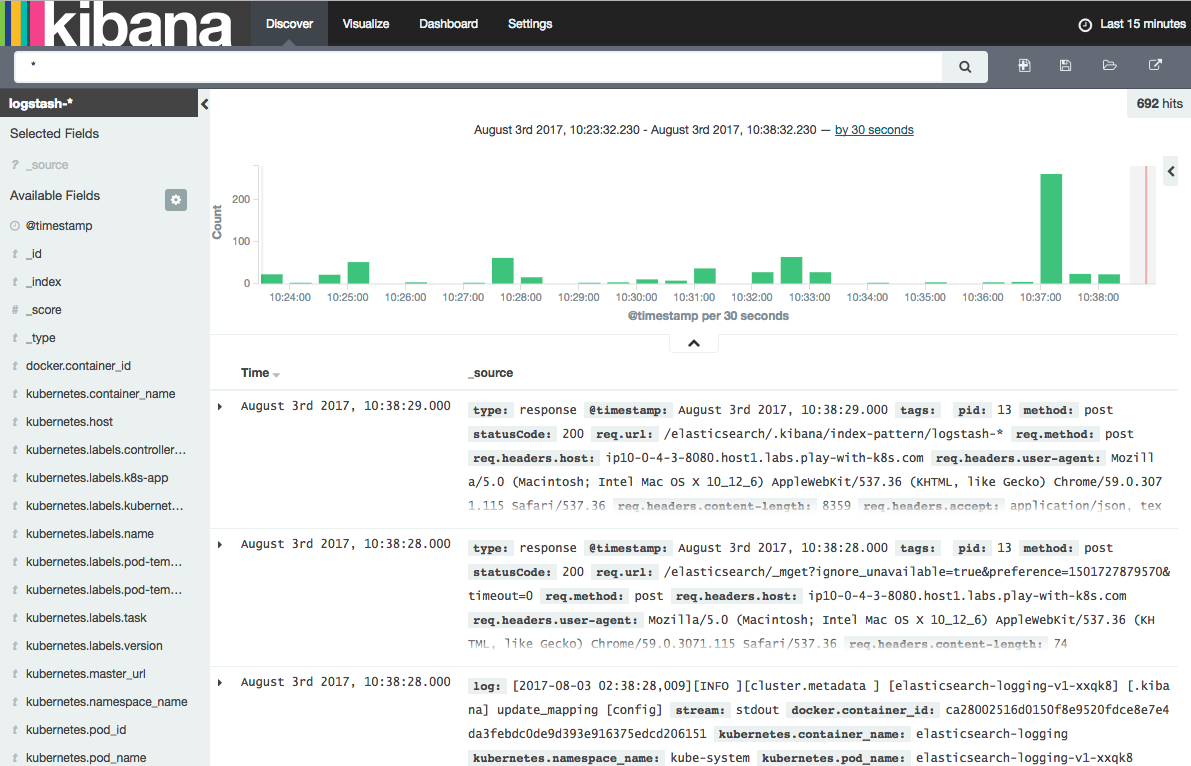Switch to the Visualize tab
The width and height of the screenshot is (1191, 766).
click(x=365, y=24)
